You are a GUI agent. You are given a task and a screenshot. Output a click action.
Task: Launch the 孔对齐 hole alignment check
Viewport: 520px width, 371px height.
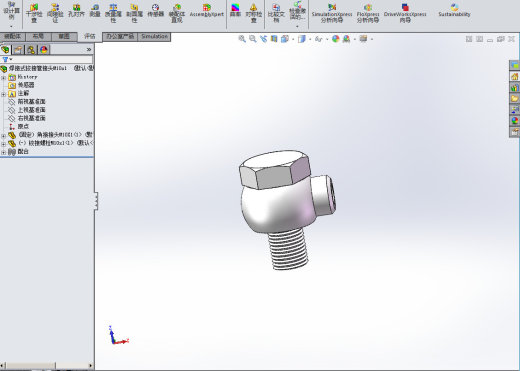coord(76,11)
